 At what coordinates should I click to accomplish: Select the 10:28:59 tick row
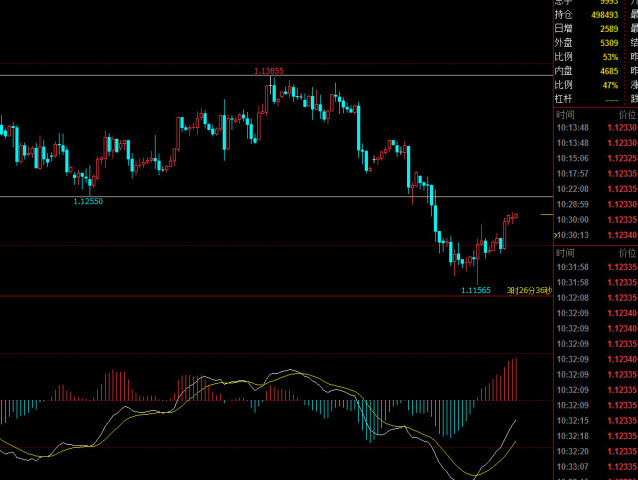(595, 203)
